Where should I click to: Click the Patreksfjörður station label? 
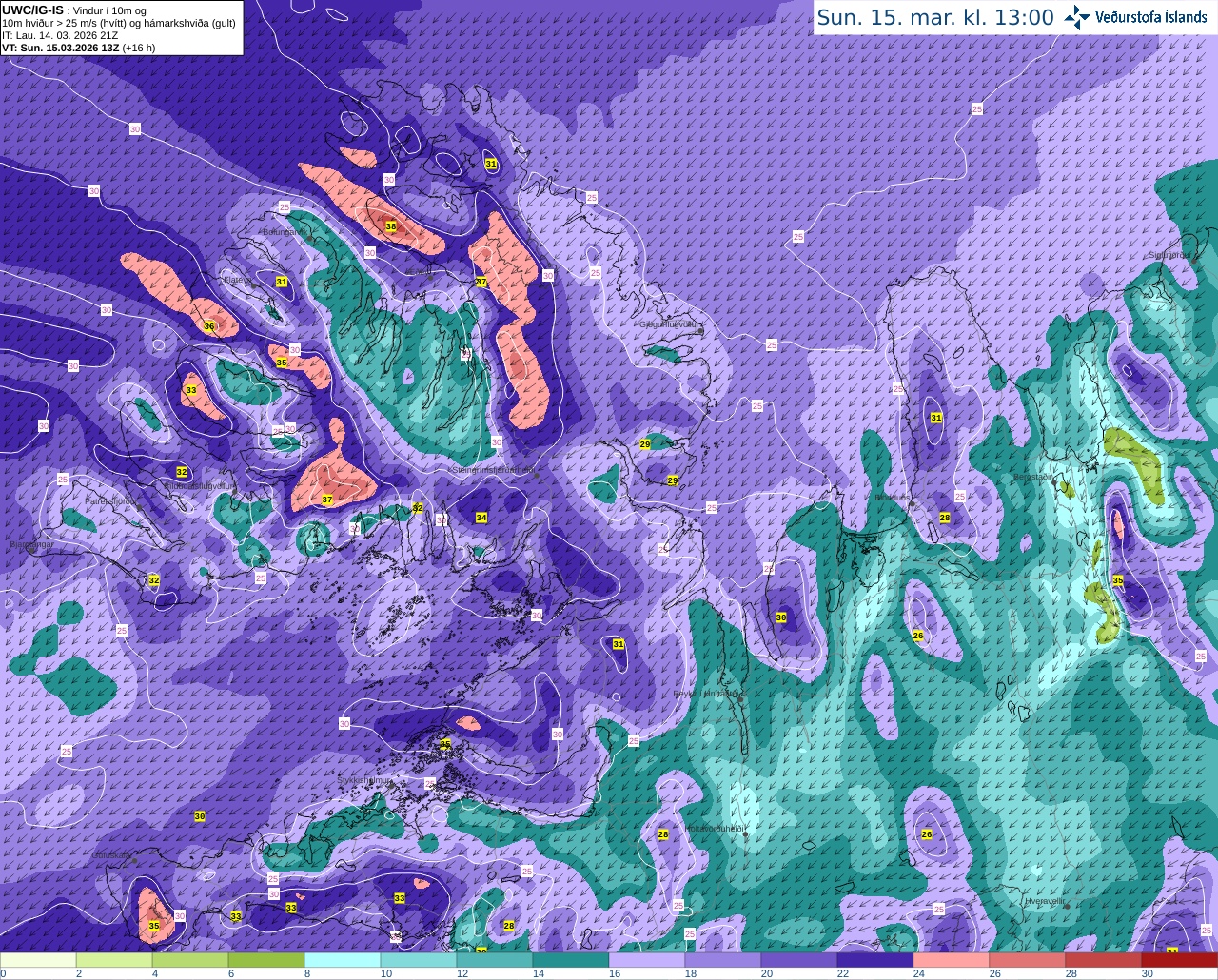point(112,500)
